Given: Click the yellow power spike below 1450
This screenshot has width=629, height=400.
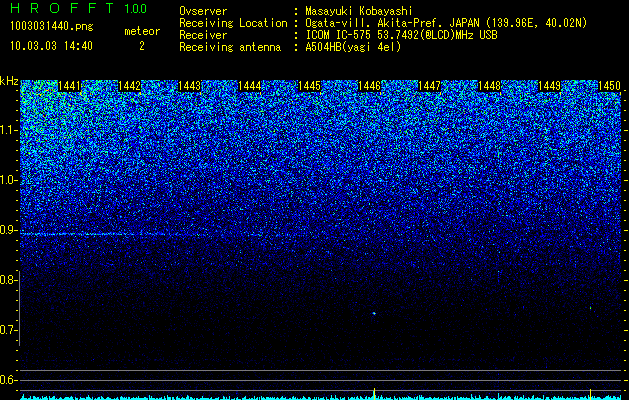Looking at the screenshot, I should [x=590, y=394].
